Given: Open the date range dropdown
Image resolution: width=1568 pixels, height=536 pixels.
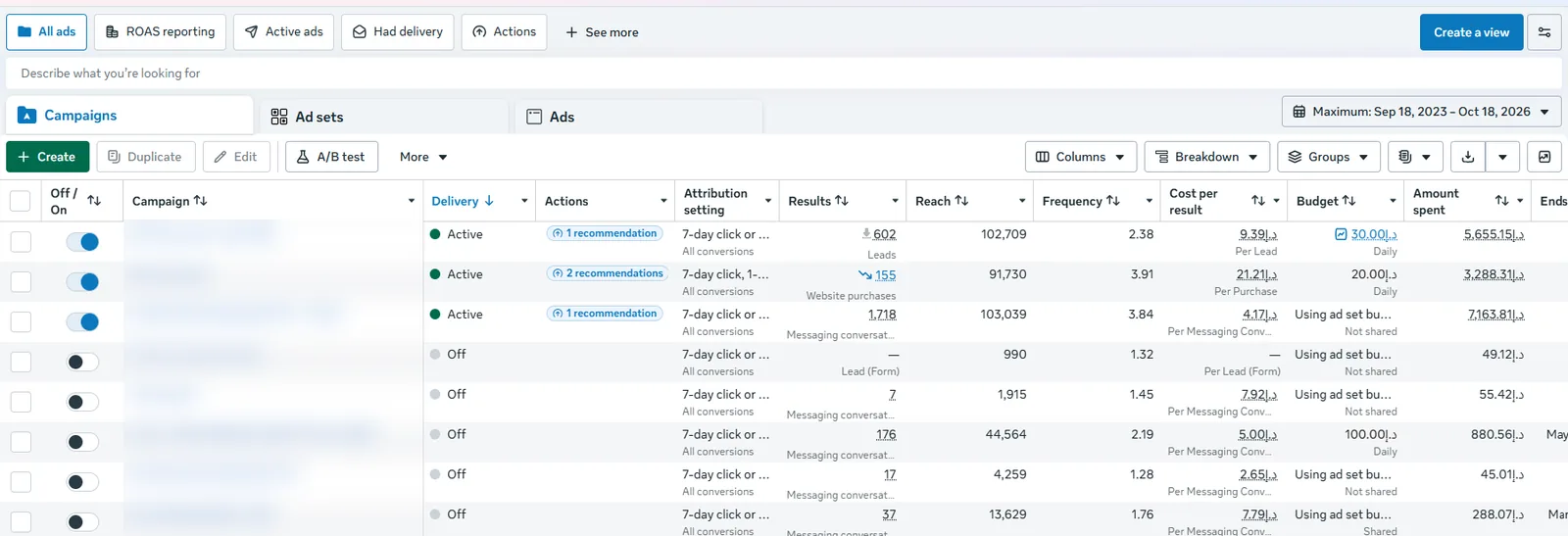Looking at the screenshot, I should tap(1421, 112).
